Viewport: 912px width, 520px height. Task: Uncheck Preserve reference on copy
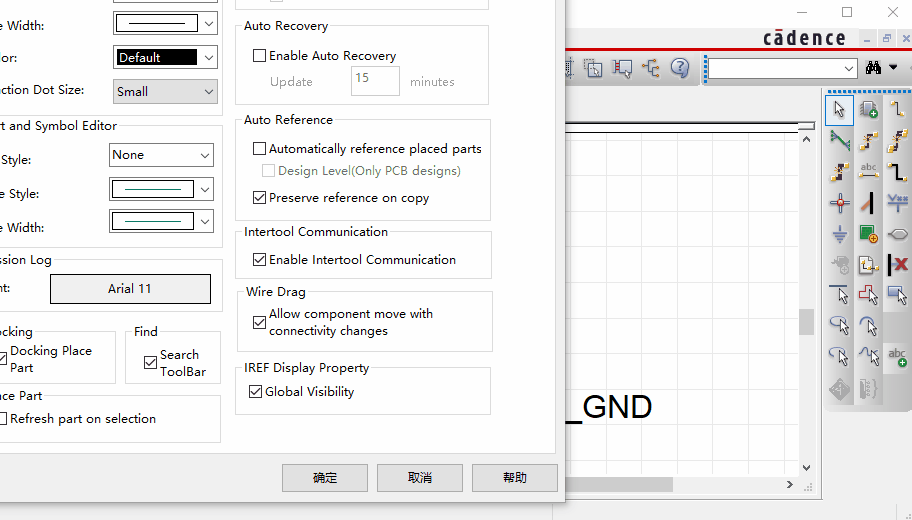[x=260, y=198]
